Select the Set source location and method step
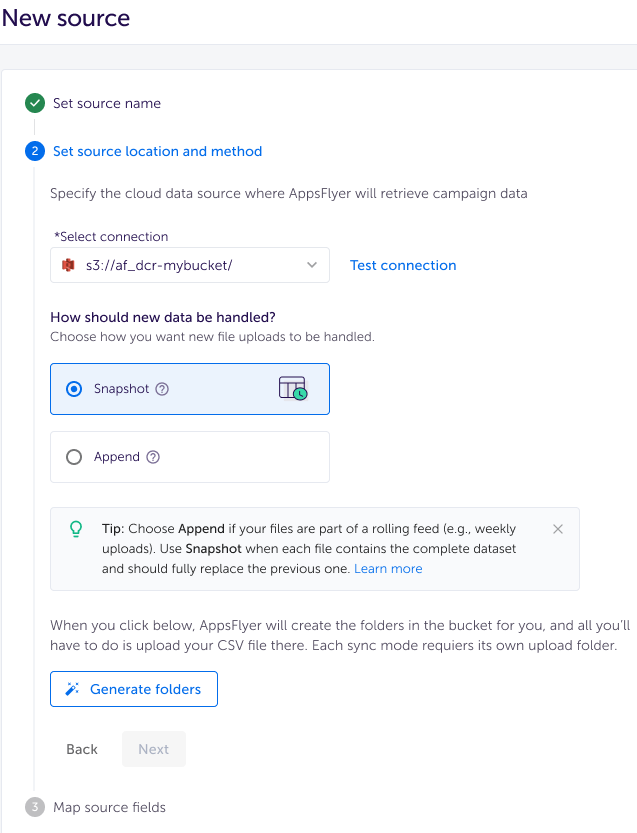Viewport: 637px width, 833px height. pyautogui.click(x=157, y=151)
